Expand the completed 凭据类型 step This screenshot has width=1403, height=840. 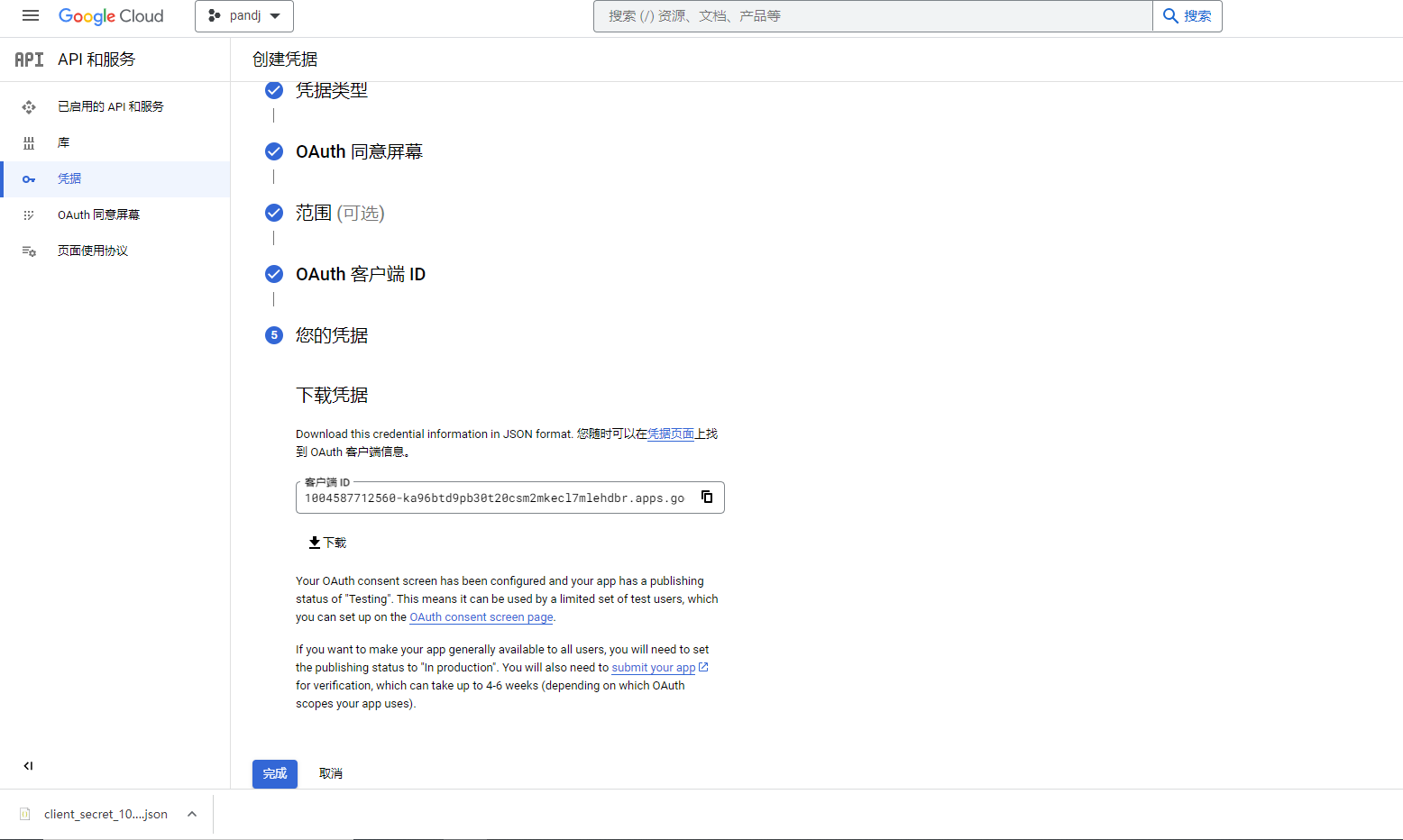pos(331,90)
